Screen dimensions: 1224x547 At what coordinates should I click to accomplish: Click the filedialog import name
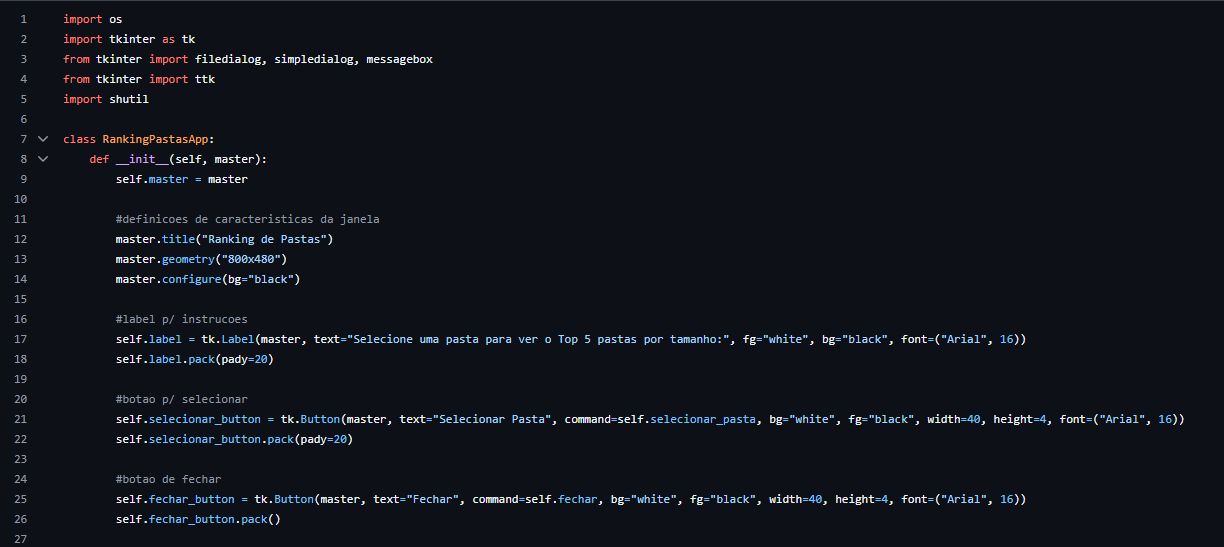pos(224,59)
